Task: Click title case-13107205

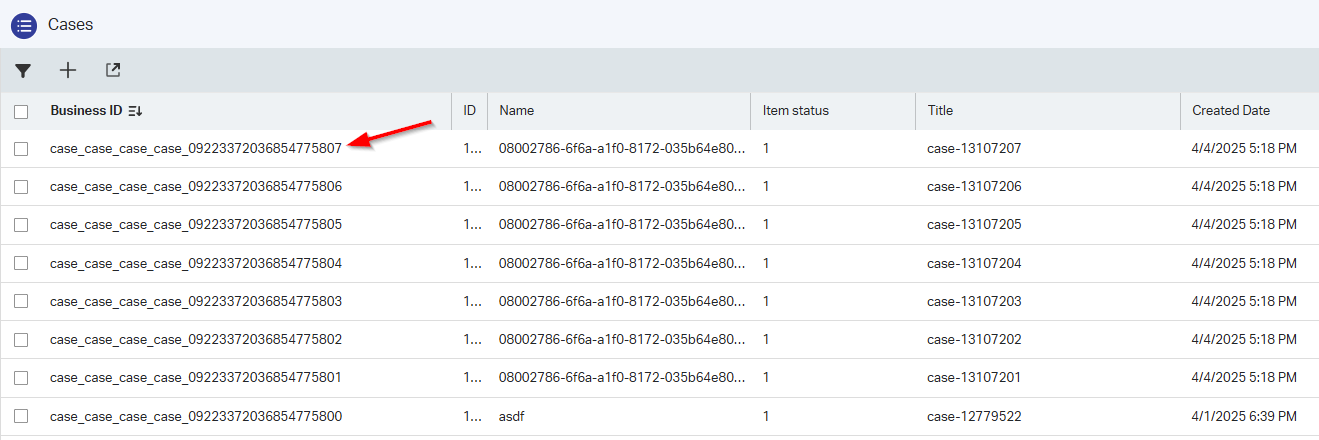Action: (974, 225)
